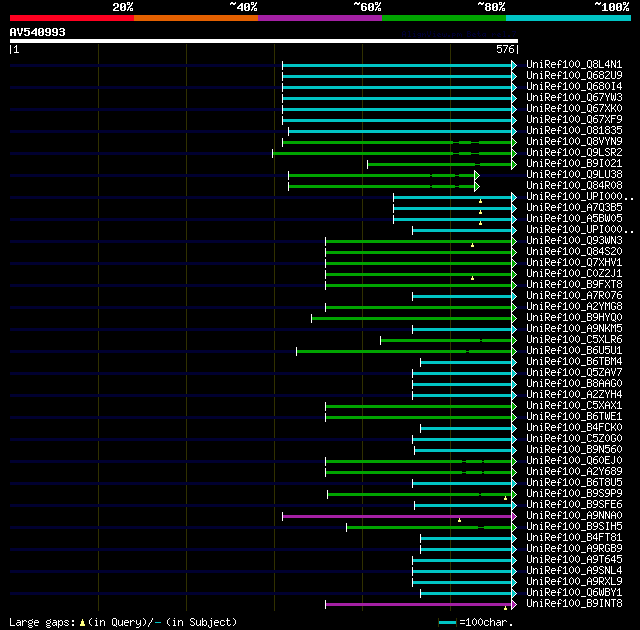Select UniRef100_B9SFE6 hit name

[574, 505]
